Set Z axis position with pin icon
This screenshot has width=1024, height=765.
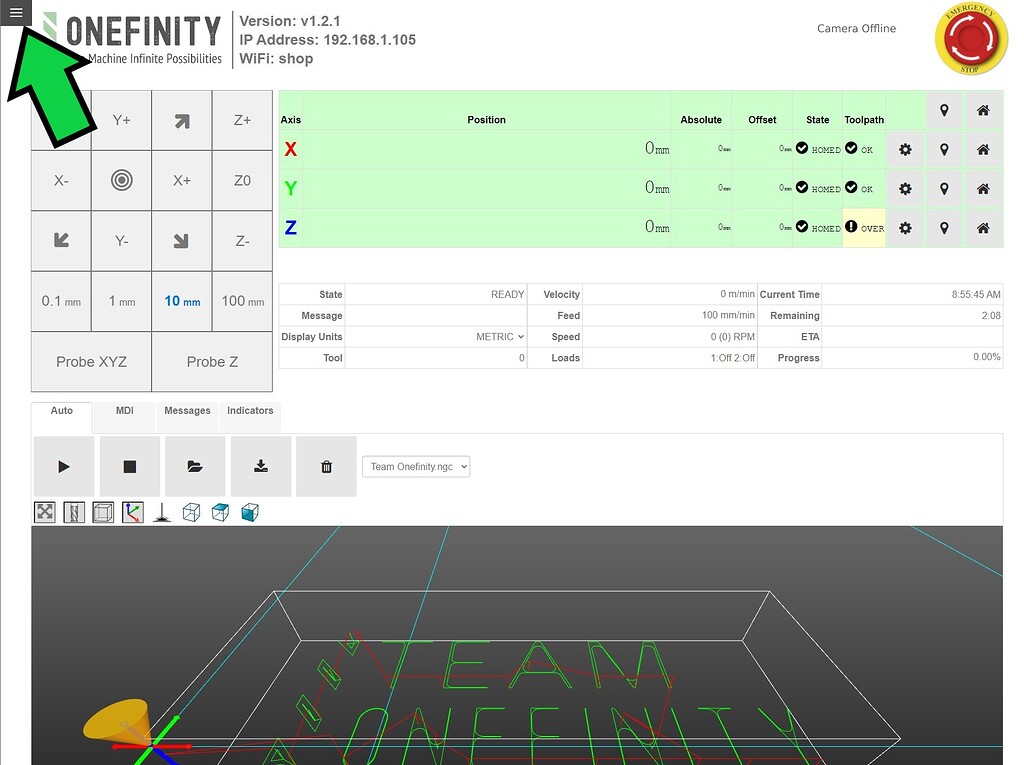tap(944, 228)
